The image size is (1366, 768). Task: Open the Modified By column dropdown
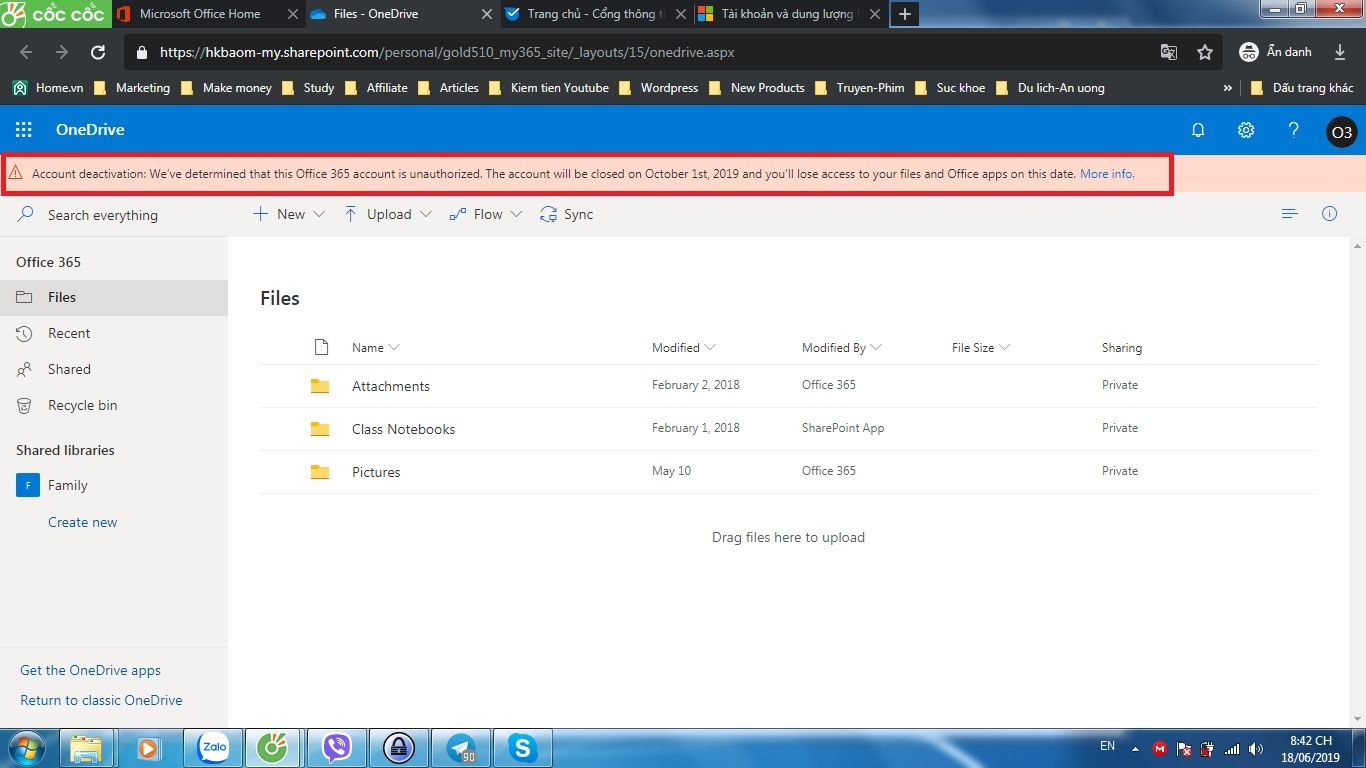coord(842,347)
